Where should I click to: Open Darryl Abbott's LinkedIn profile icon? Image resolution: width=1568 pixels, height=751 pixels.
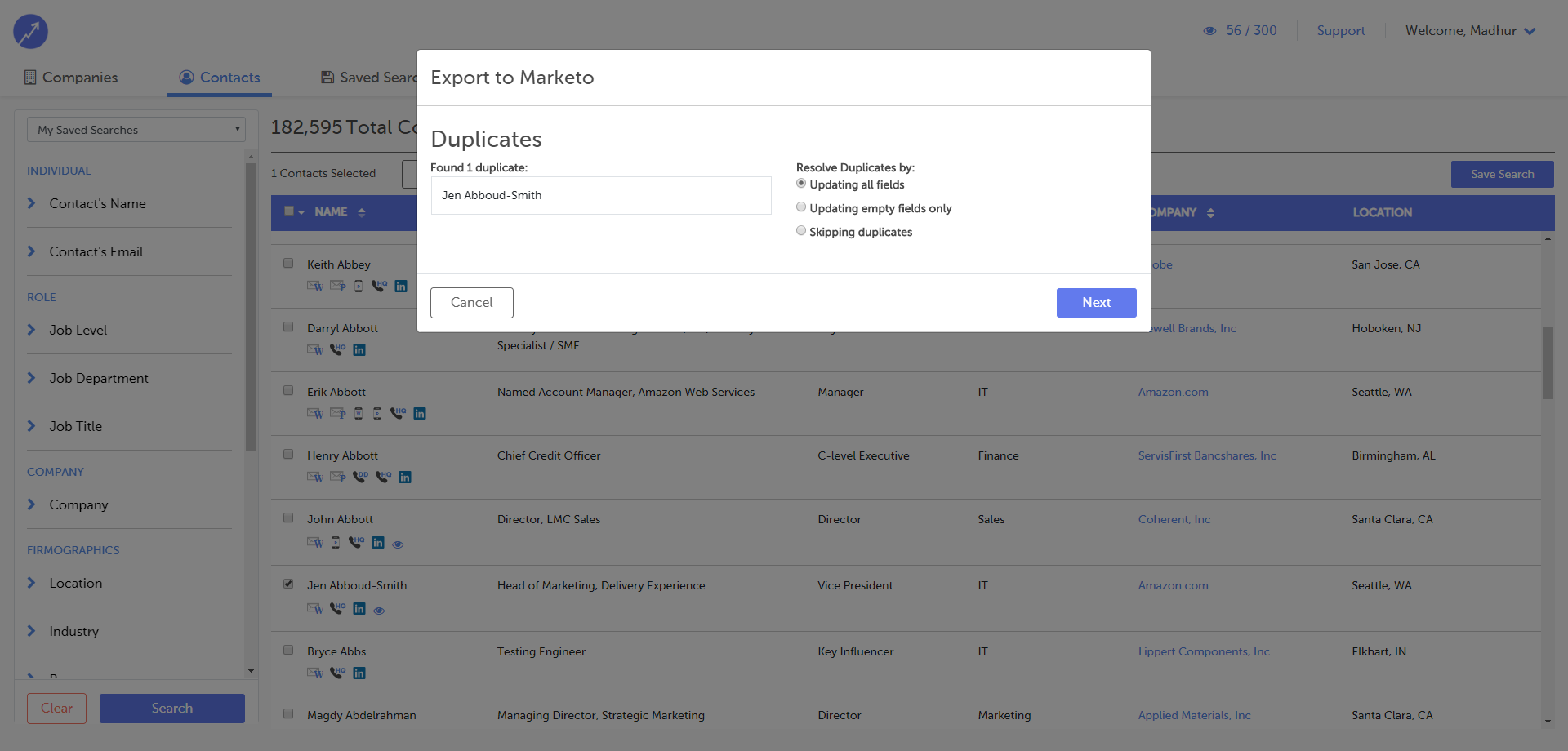coord(359,350)
